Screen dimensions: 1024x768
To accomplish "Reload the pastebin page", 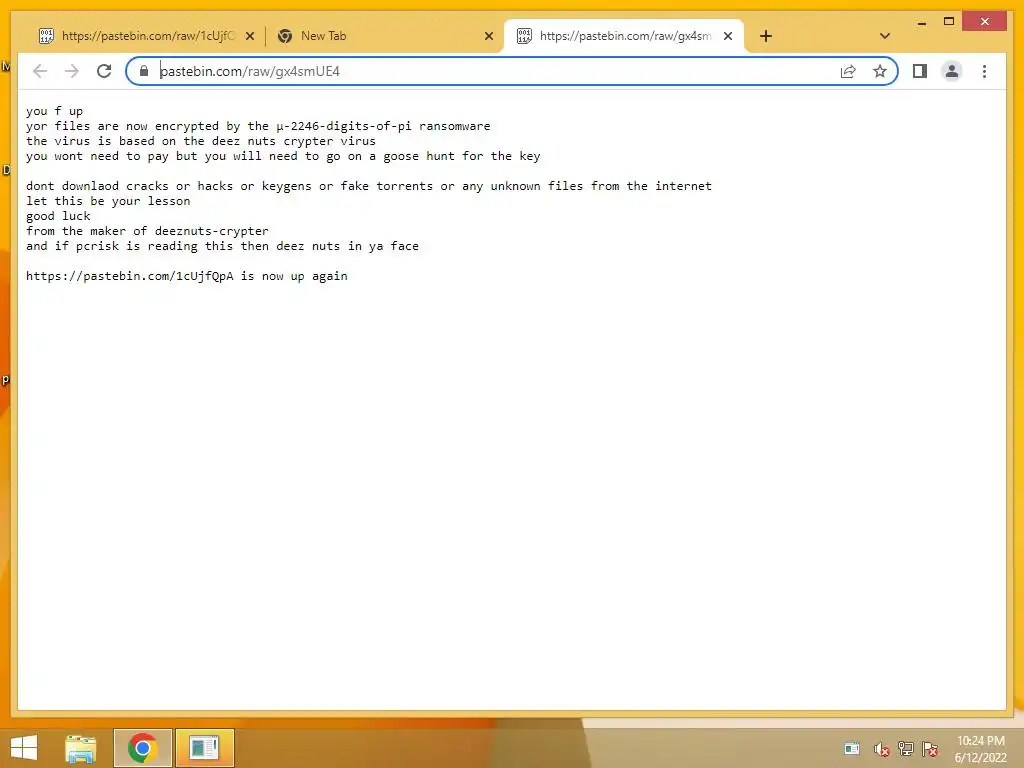I will click(x=104, y=71).
